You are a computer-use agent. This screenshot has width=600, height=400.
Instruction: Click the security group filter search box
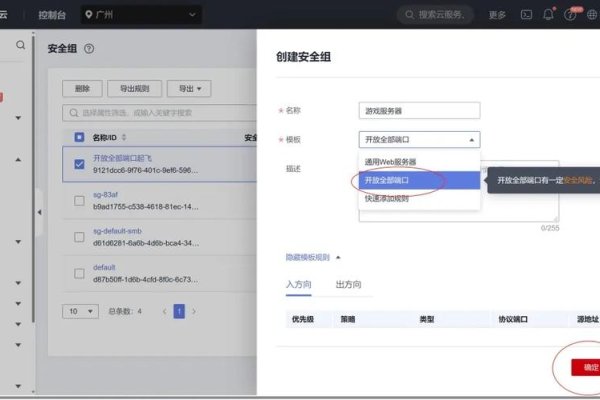click(x=159, y=113)
